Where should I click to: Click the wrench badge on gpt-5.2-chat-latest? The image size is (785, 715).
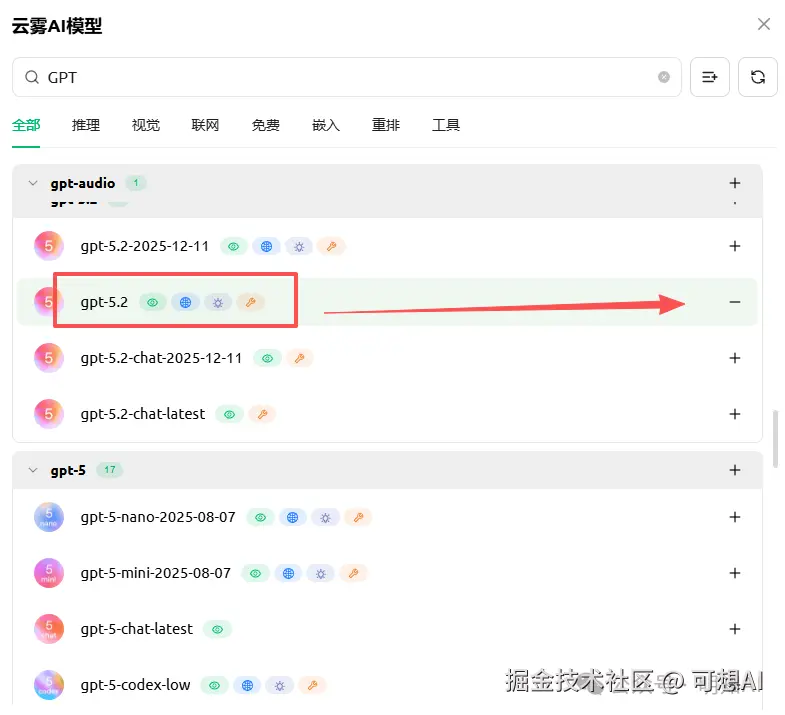click(262, 415)
